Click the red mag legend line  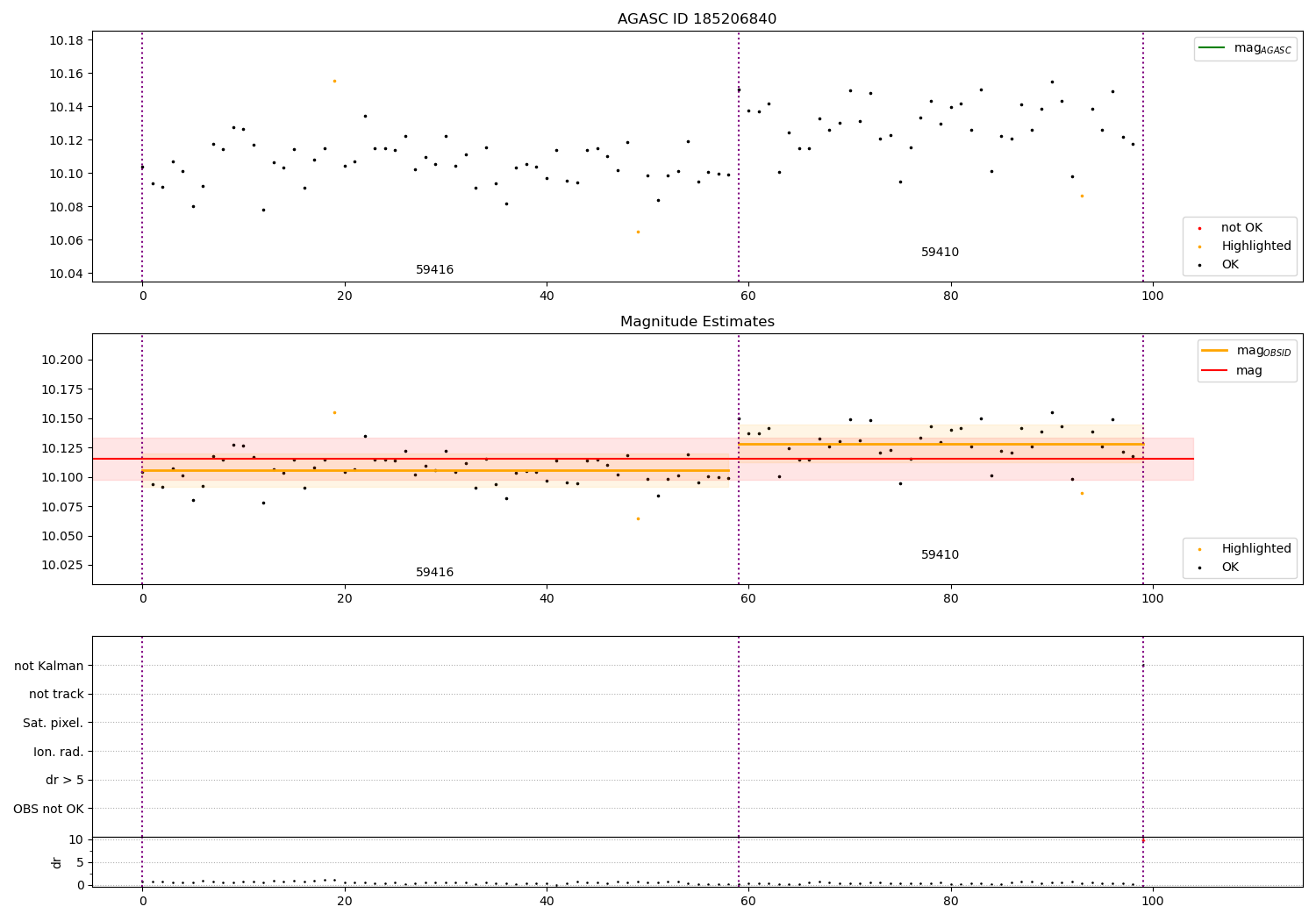point(1215,371)
